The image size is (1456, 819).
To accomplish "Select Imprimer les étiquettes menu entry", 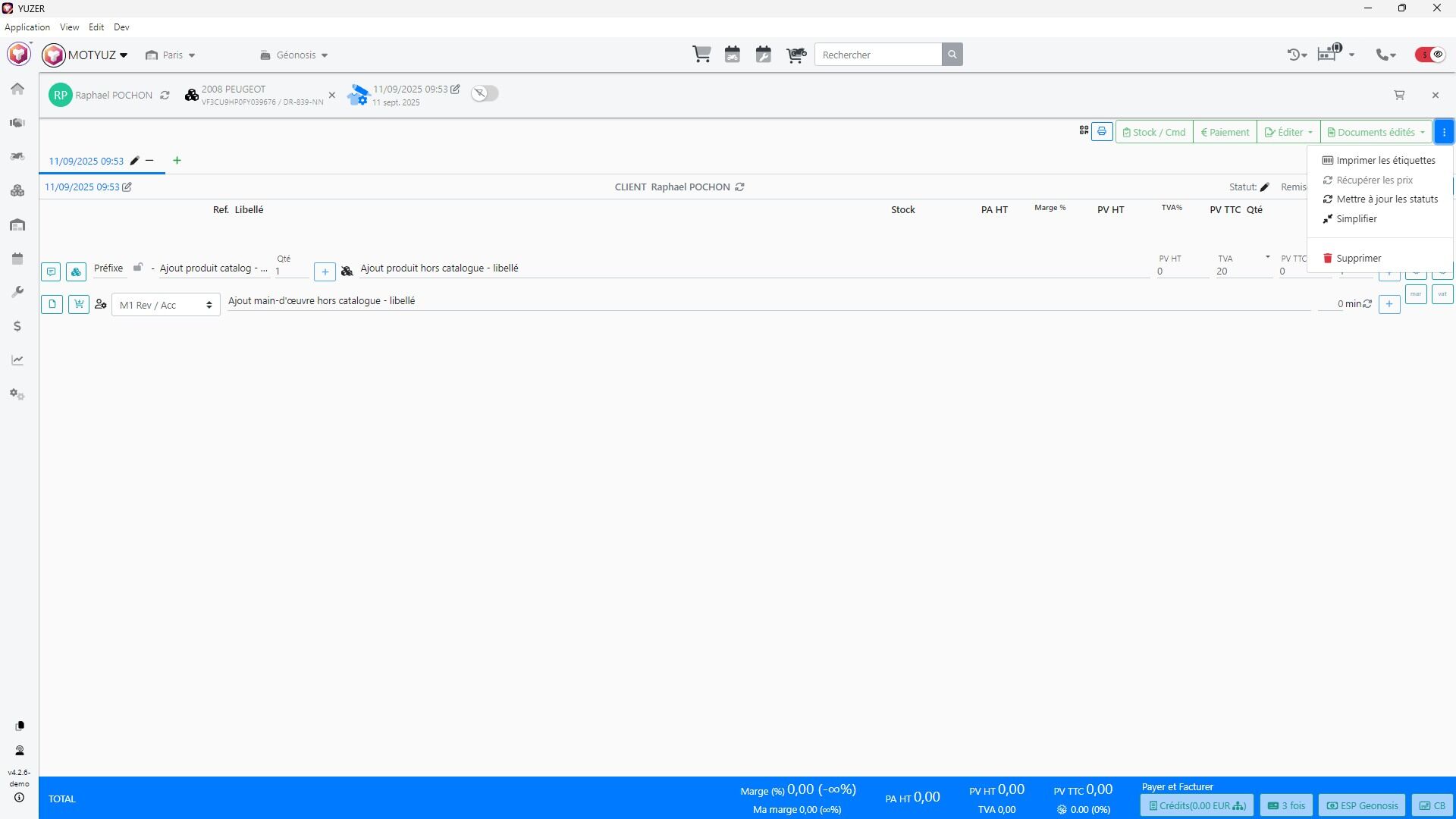I will coord(1385,161).
